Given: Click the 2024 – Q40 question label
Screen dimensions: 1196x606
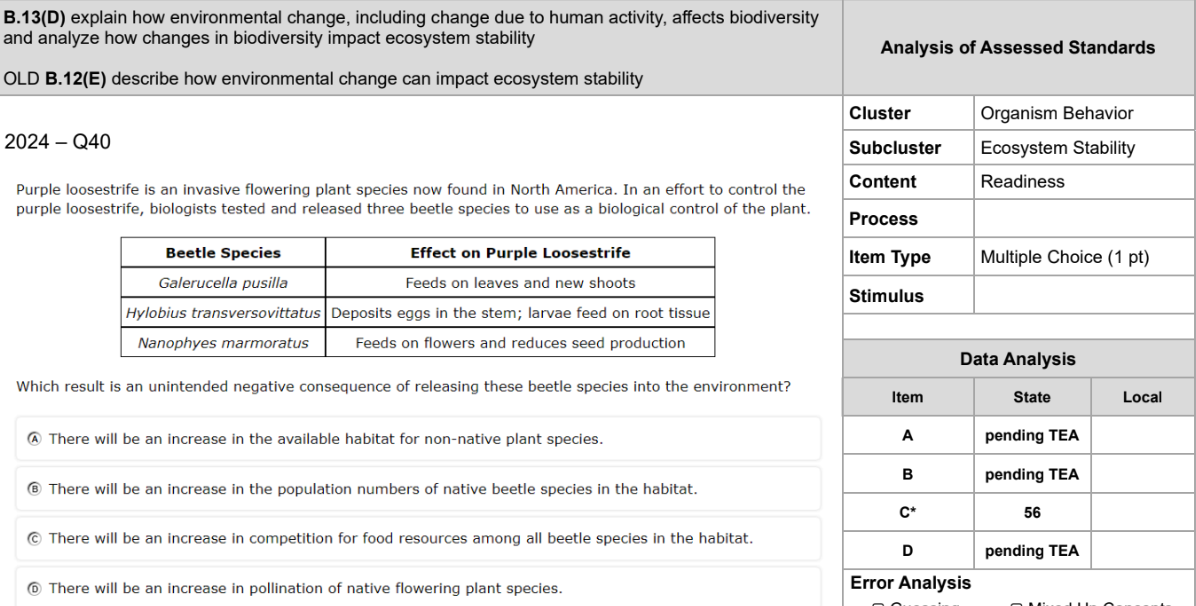Looking at the screenshot, I should (57, 142).
